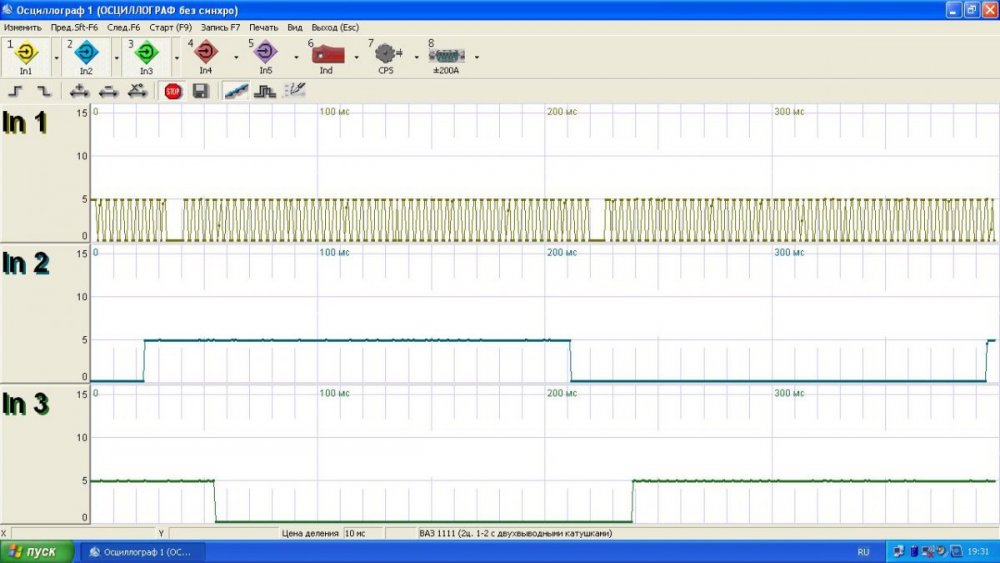Enable the In4 red channel input
The width and height of the screenshot is (1000, 563).
pyautogui.click(x=205, y=55)
